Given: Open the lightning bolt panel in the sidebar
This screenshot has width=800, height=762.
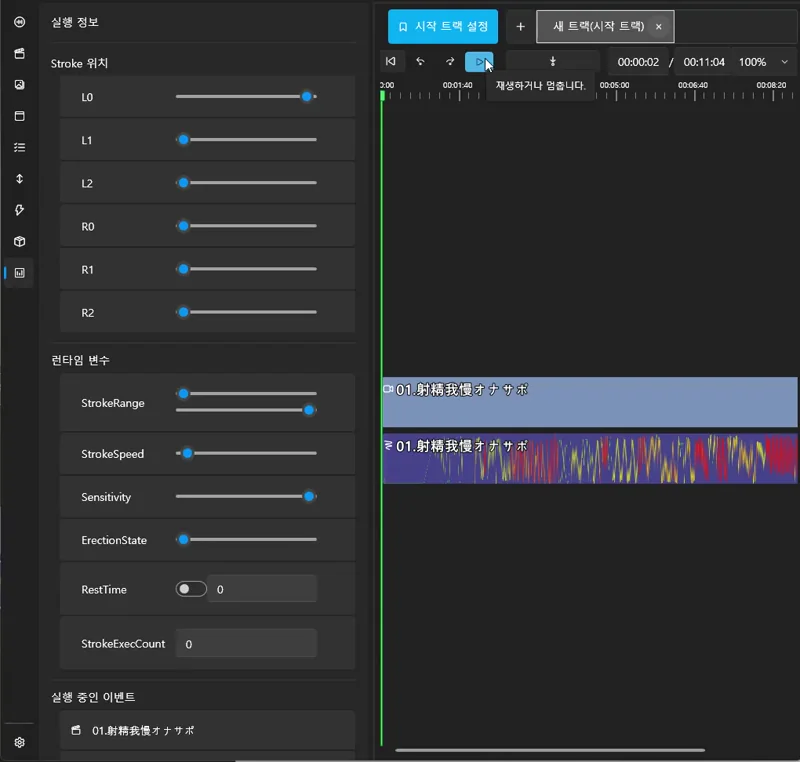Looking at the screenshot, I should tap(18, 210).
